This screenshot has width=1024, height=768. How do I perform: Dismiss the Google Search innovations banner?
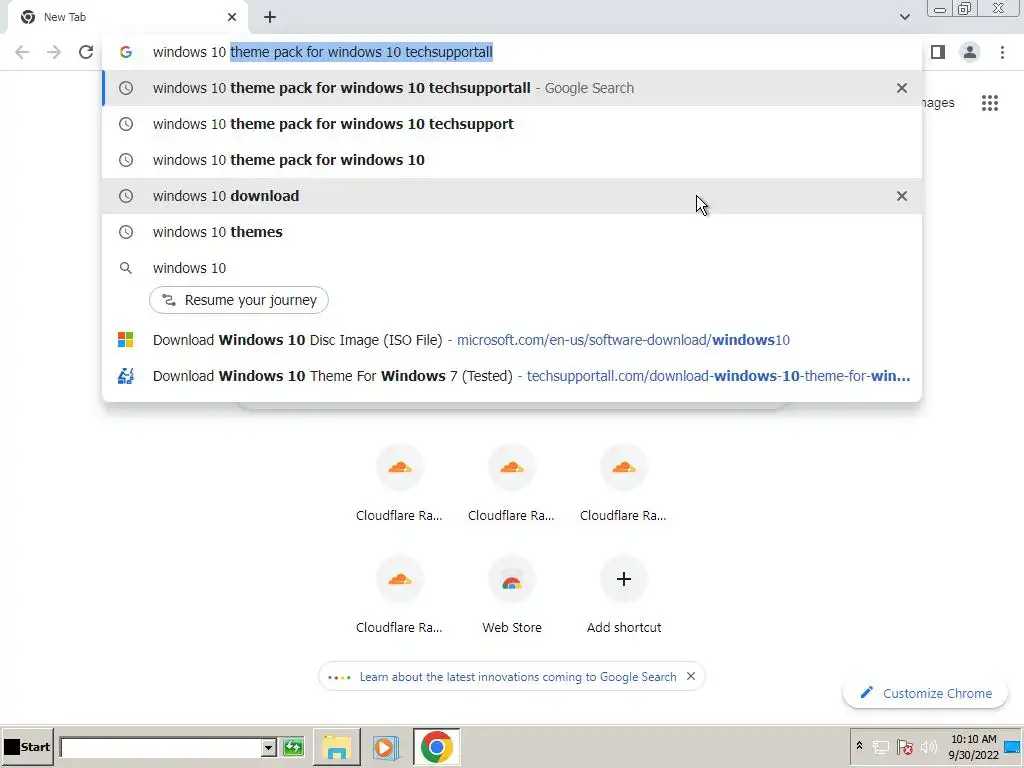pos(690,677)
